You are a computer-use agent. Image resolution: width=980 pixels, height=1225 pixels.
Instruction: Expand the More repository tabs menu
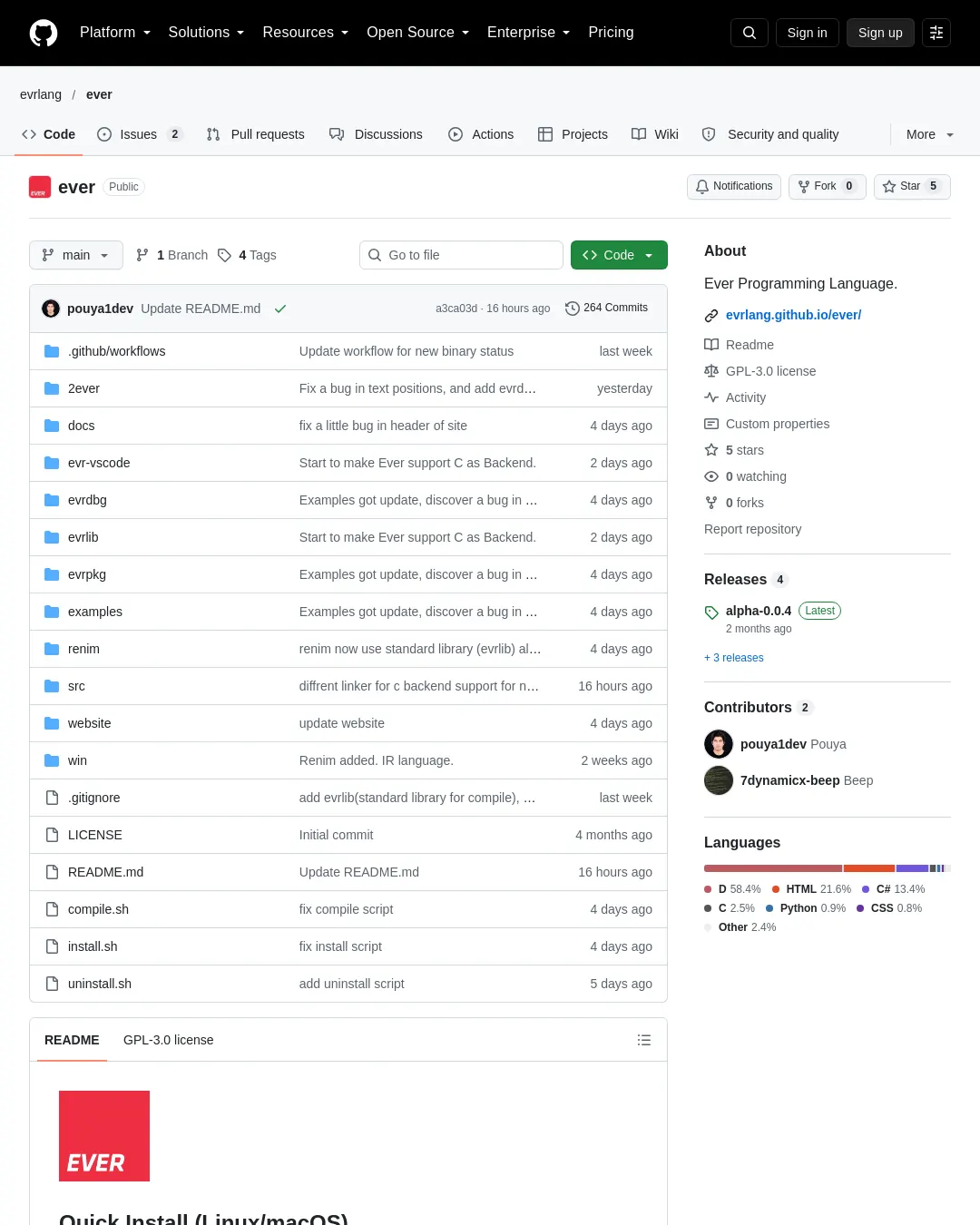coord(929,134)
